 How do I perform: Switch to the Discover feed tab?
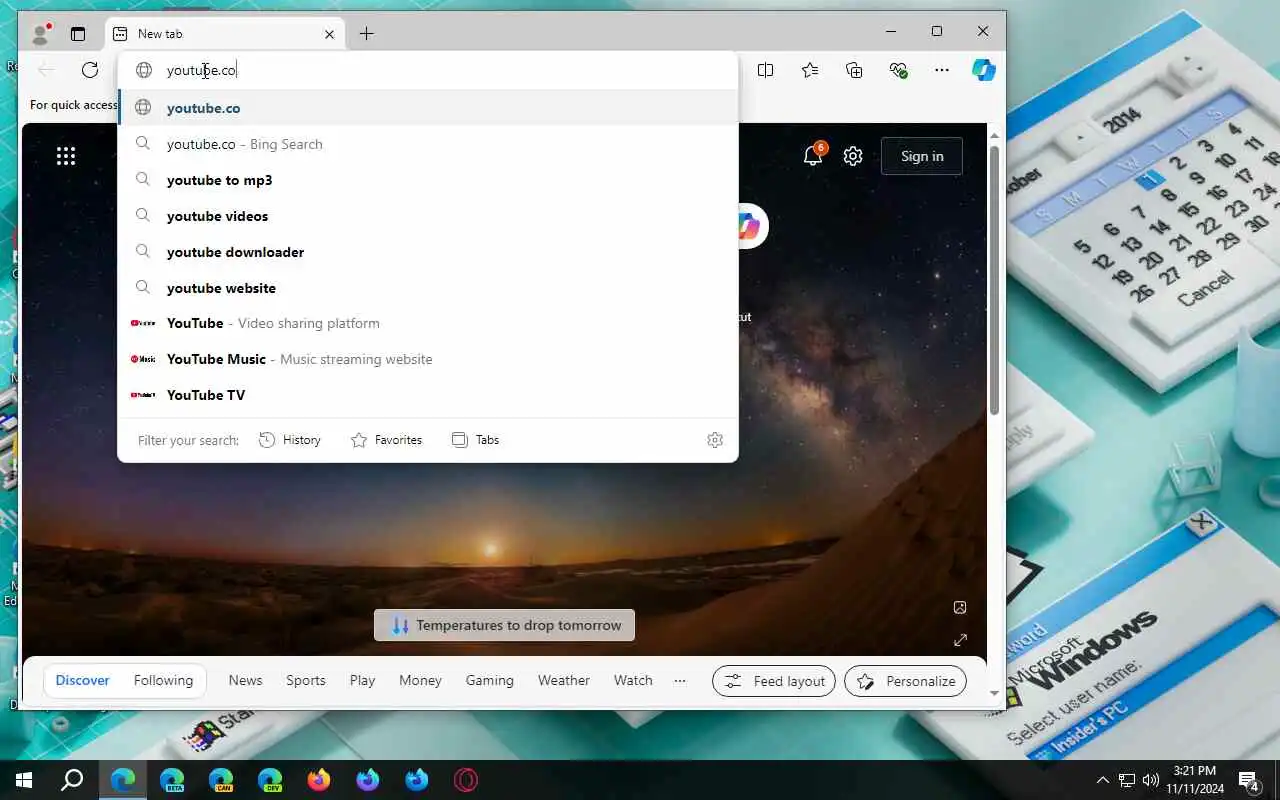[82, 680]
